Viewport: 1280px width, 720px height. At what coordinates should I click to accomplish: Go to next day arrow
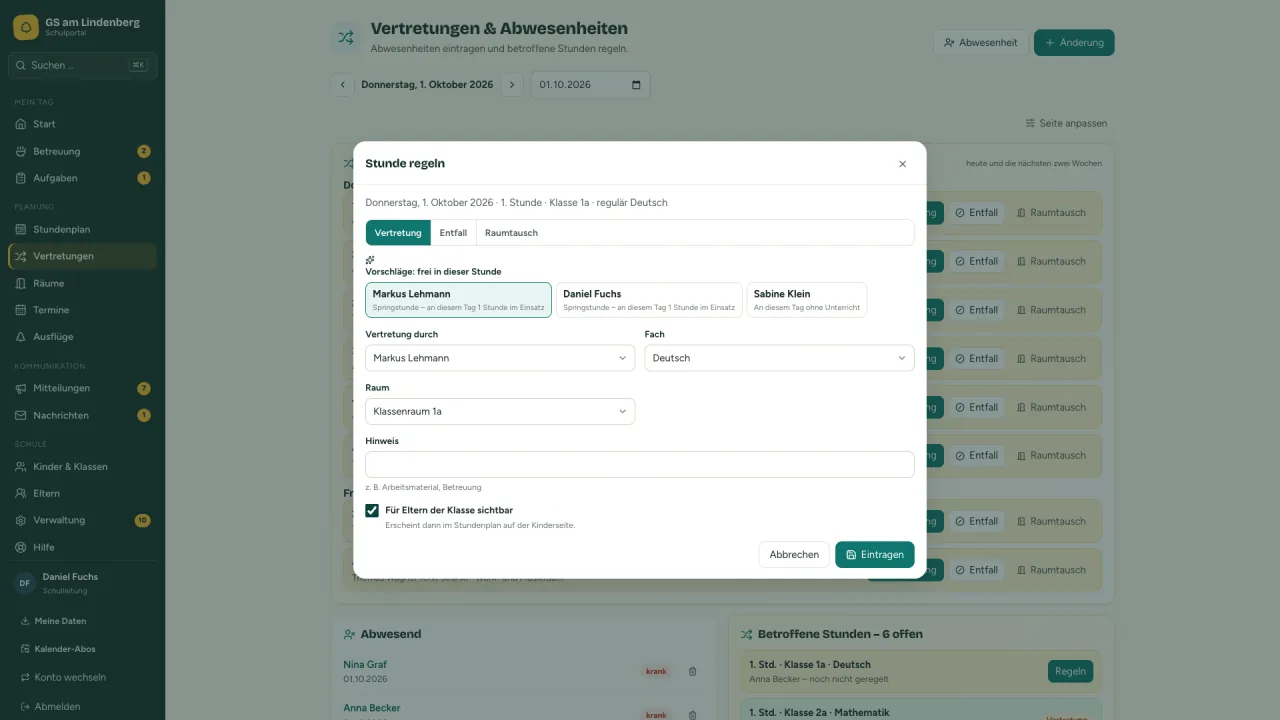click(x=512, y=85)
